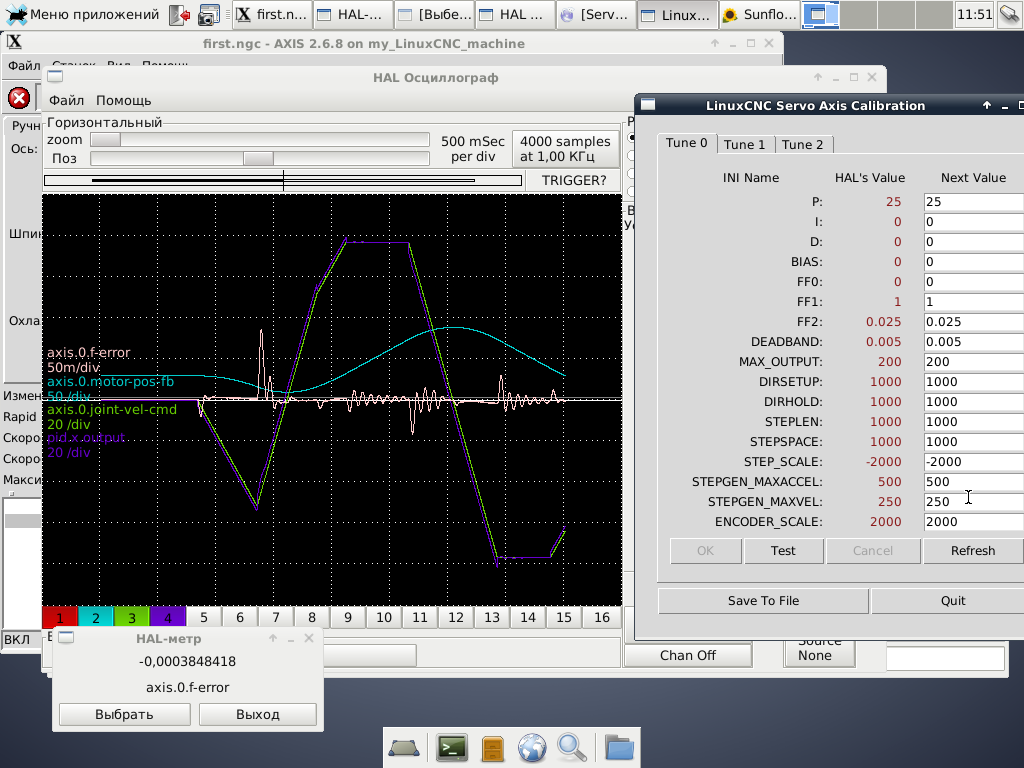This screenshot has height=768, width=1024.
Task: Click the show desktop icon in dock
Action: coord(405,747)
